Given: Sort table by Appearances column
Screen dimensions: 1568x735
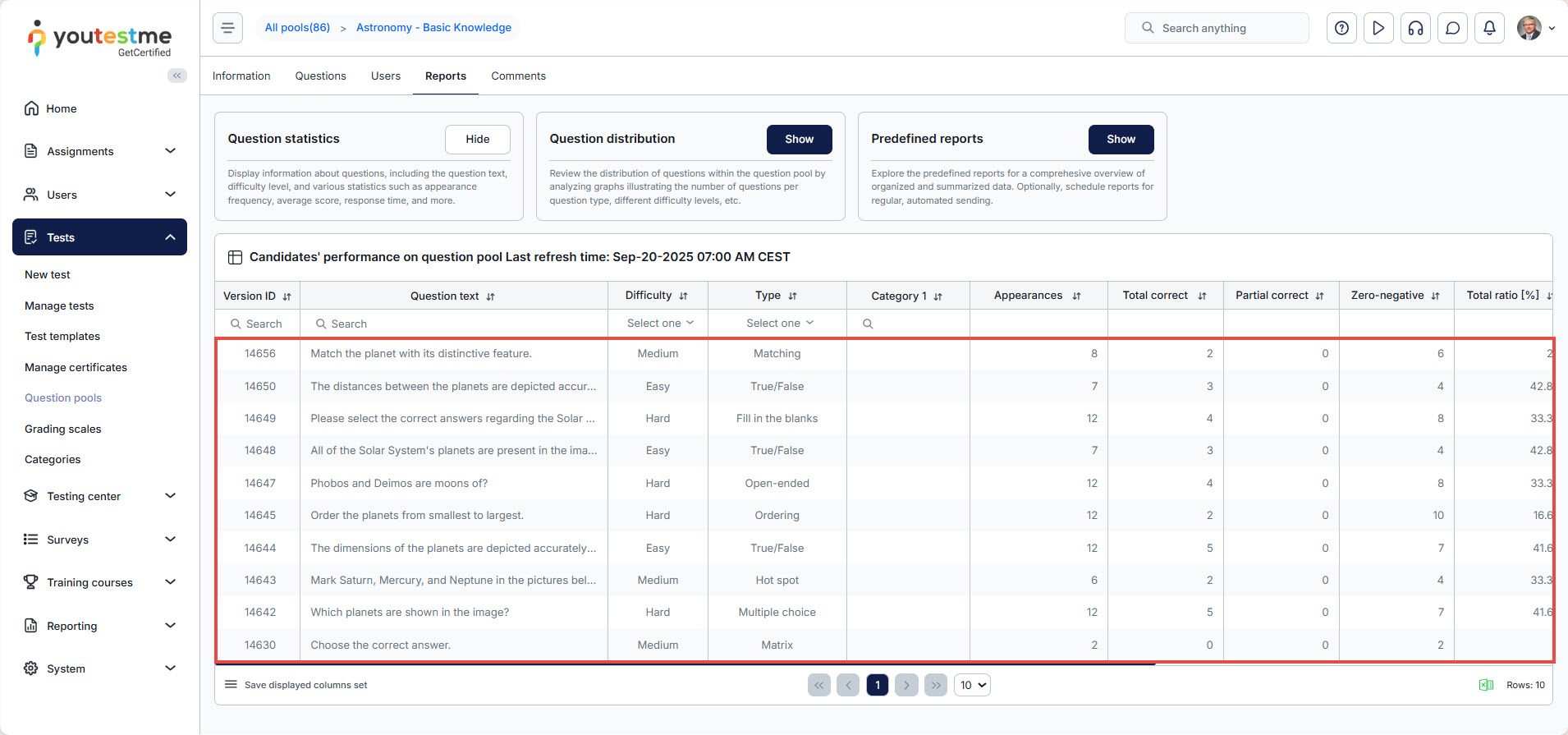Looking at the screenshot, I should point(1076,296).
